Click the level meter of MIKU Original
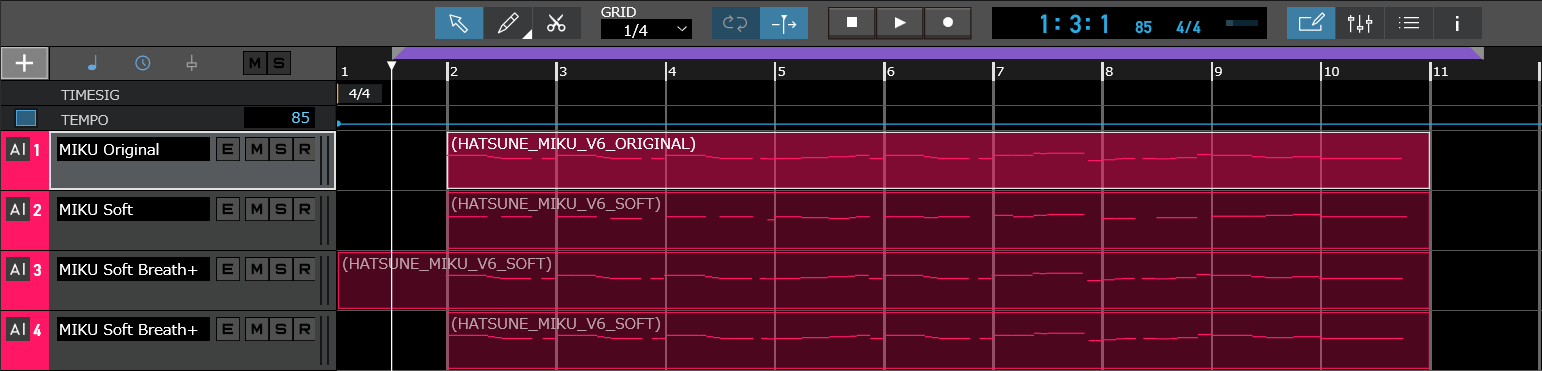Screen dimensions: 1542x371 pyautogui.click(x=324, y=160)
